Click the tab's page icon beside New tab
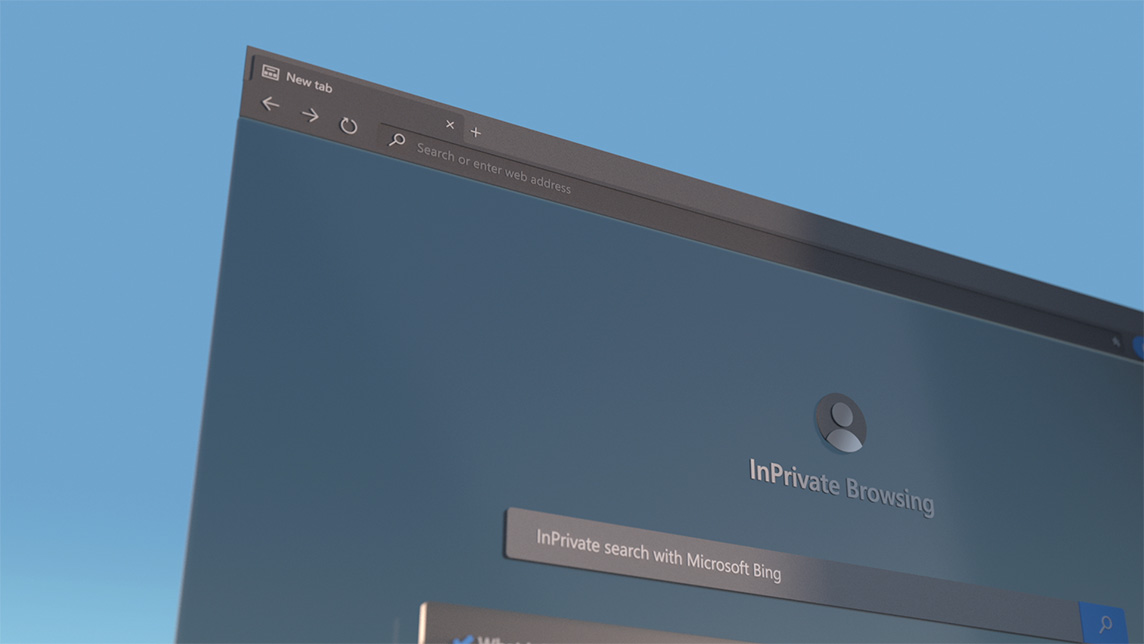The height and width of the screenshot is (644, 1144). (x=271, y=72)
